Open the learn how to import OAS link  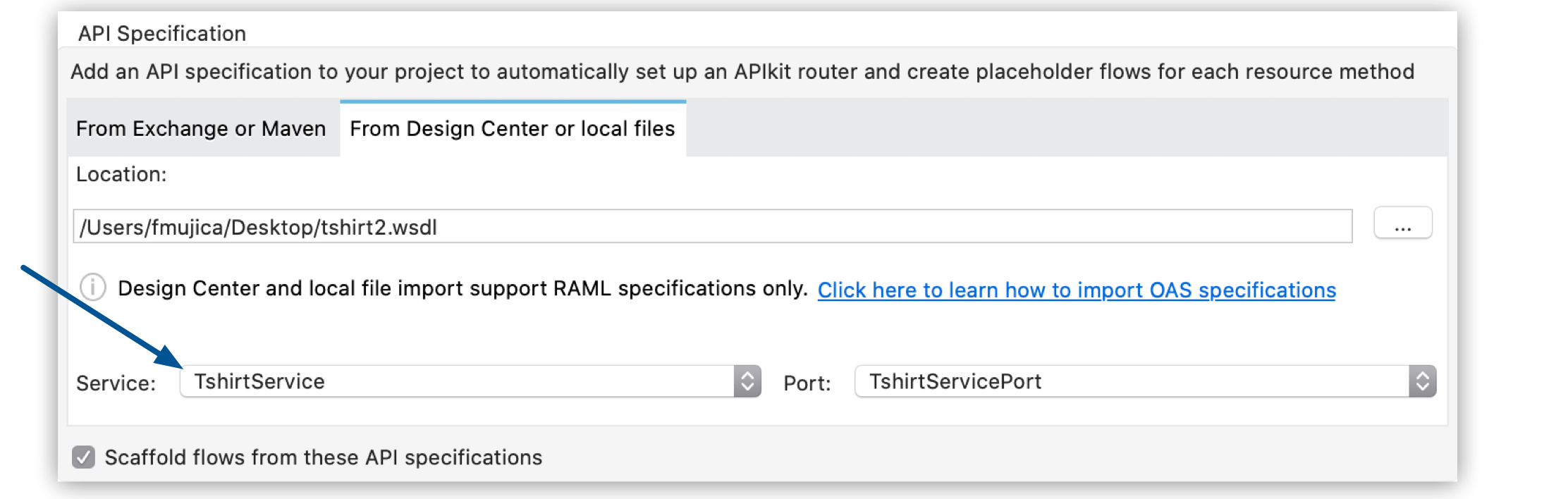1076,290
